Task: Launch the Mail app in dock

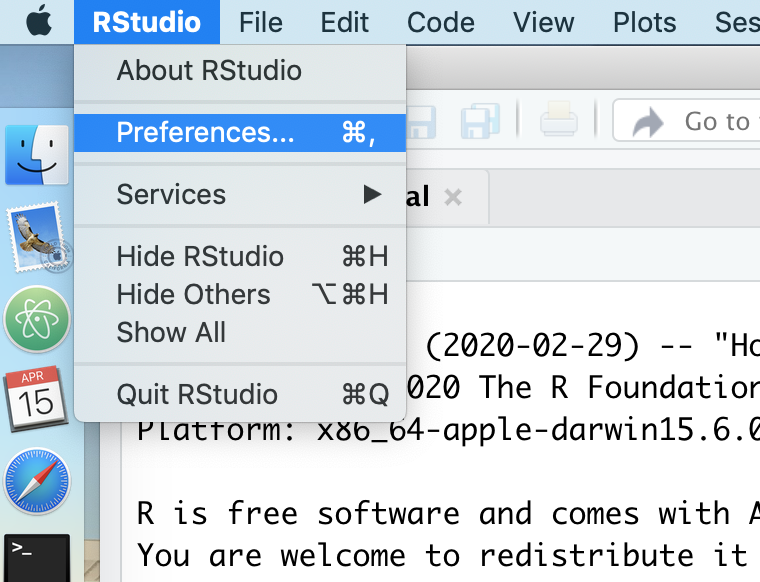Action: point(37,239)
